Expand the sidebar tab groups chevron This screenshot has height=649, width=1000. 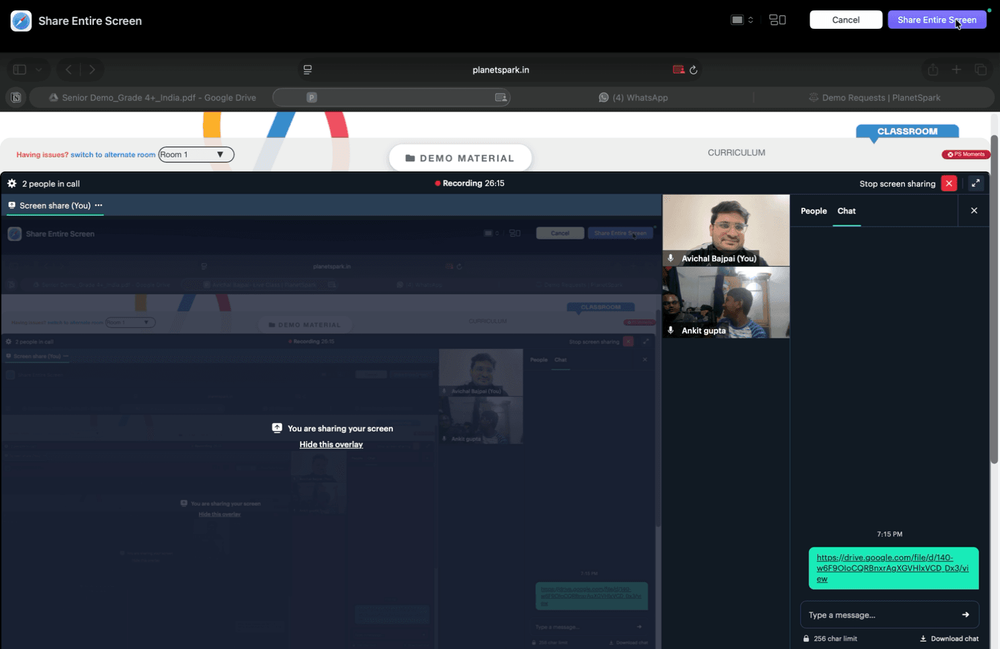point(39,69)
